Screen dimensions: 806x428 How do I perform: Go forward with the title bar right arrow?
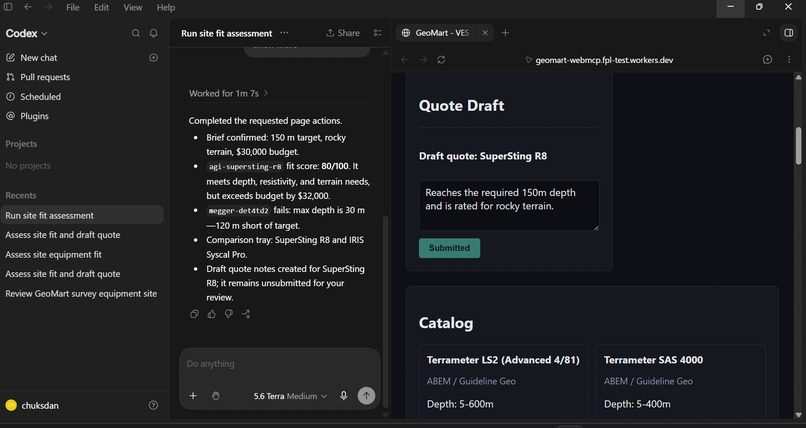pyautogui.click(x=48, y=7)
